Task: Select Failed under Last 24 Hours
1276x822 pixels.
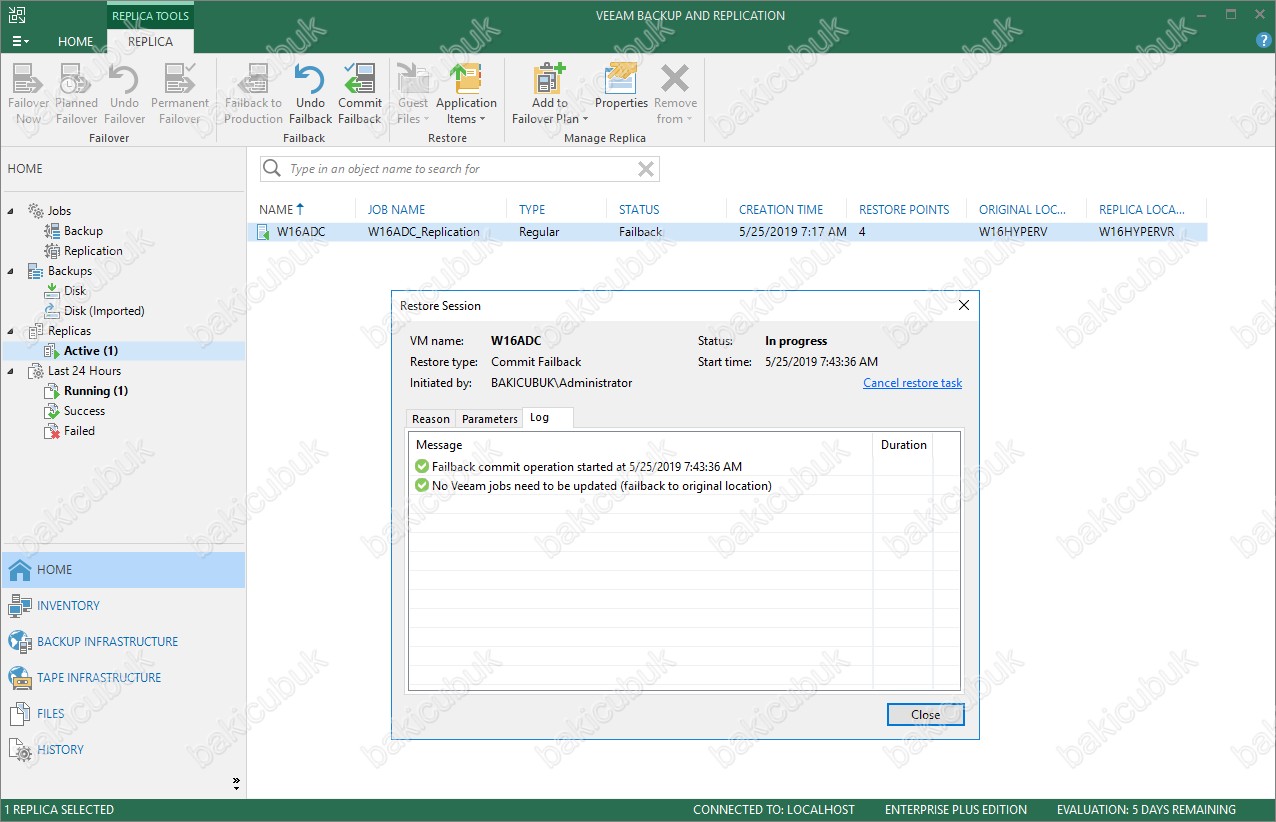Action: tap(79, 431)
